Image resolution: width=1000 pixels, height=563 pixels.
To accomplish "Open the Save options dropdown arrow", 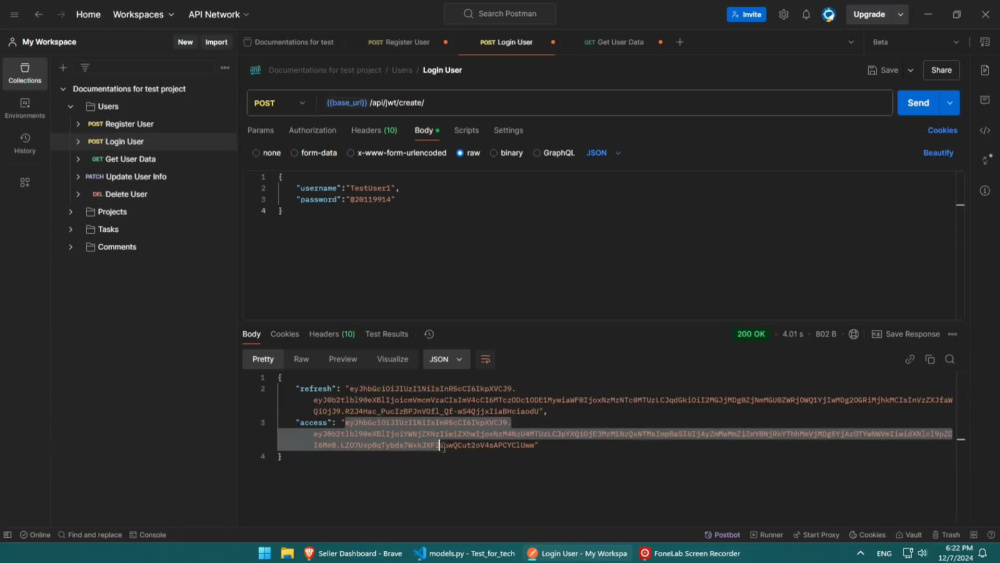I will pos(910,70).
